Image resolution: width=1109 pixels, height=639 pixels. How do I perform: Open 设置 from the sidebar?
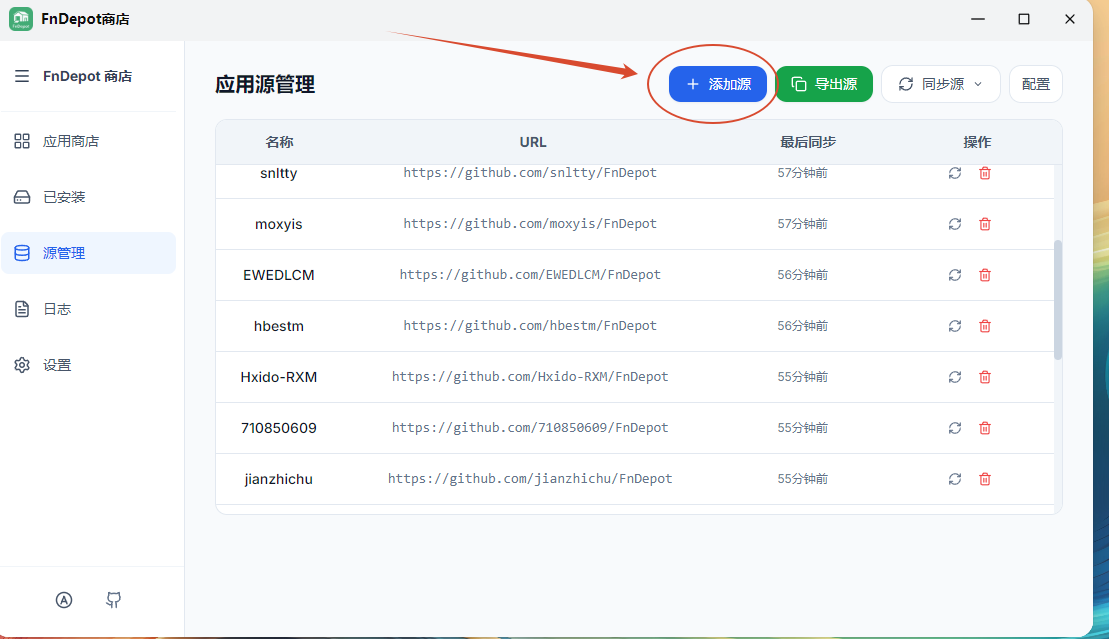[x=88, y=364]
